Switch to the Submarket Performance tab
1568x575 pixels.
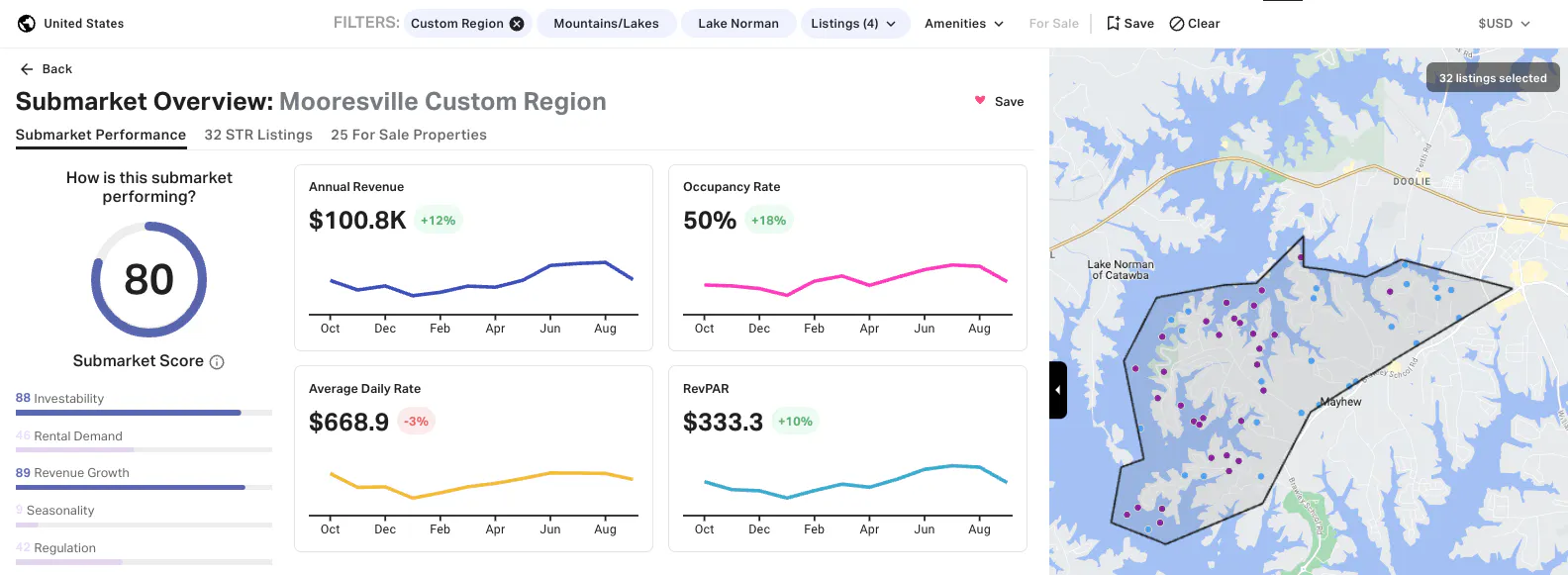[101, 136]
